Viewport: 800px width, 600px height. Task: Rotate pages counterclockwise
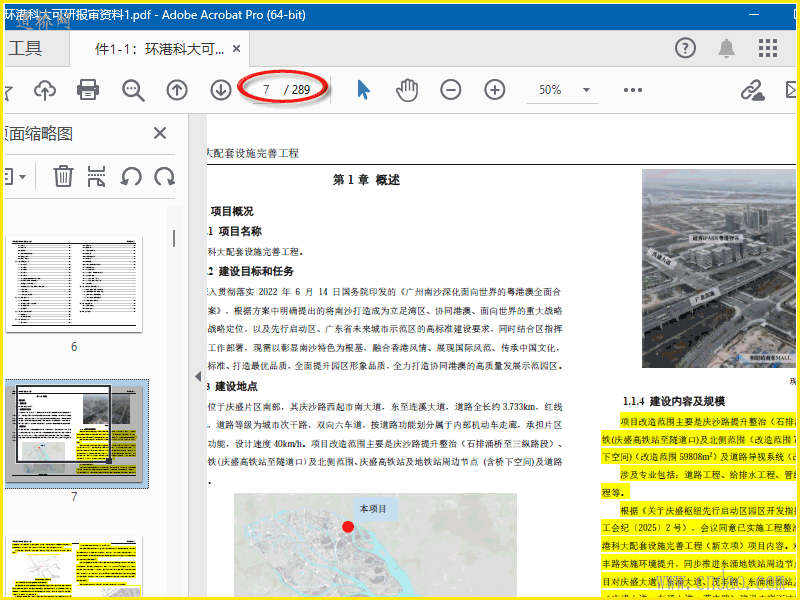[131, 177]
